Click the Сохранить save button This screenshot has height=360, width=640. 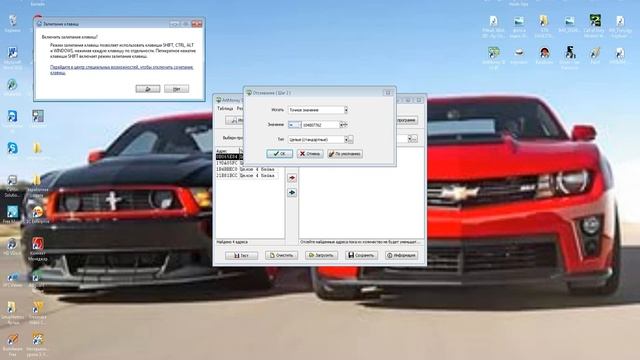[361, 256]
